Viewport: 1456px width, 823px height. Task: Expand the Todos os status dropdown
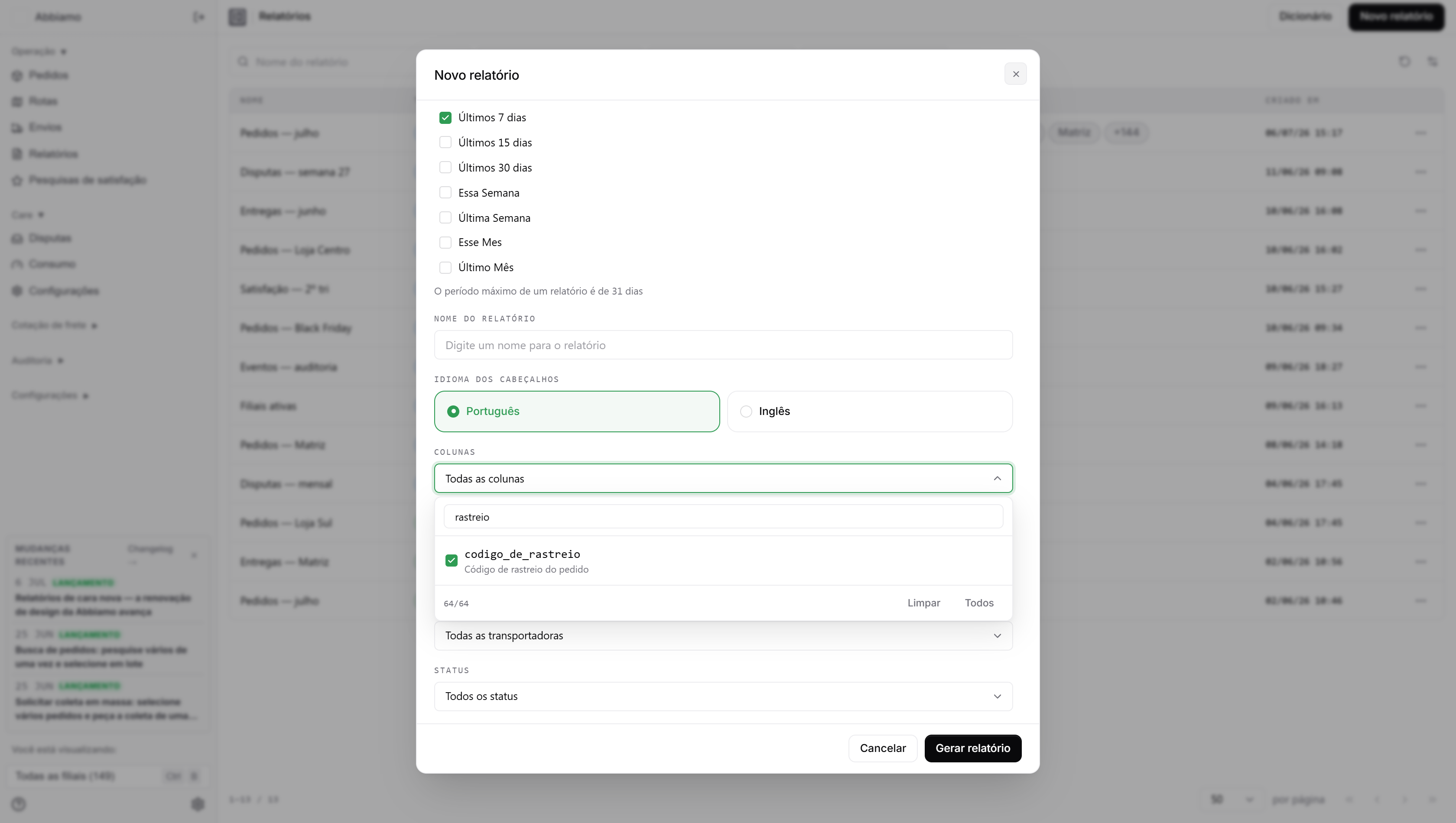pyautogui.click(x=723, y=697)
